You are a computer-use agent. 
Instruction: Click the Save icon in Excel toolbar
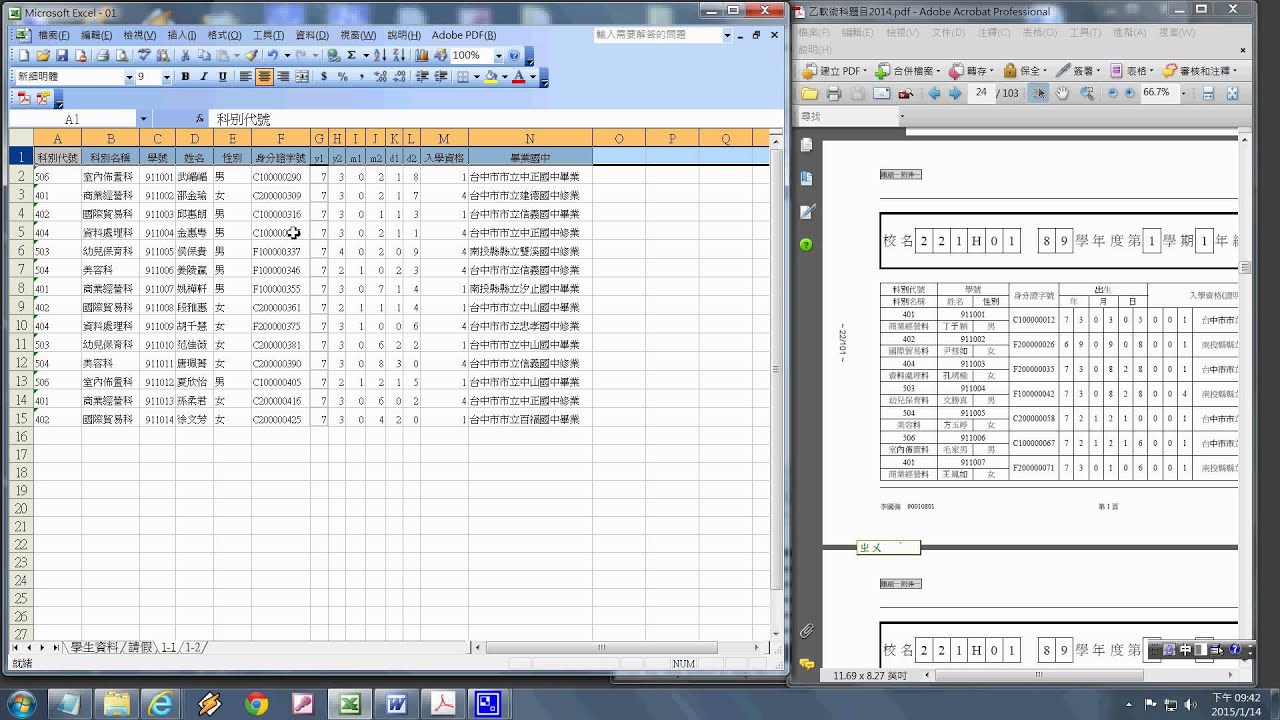tap(62, 56)
